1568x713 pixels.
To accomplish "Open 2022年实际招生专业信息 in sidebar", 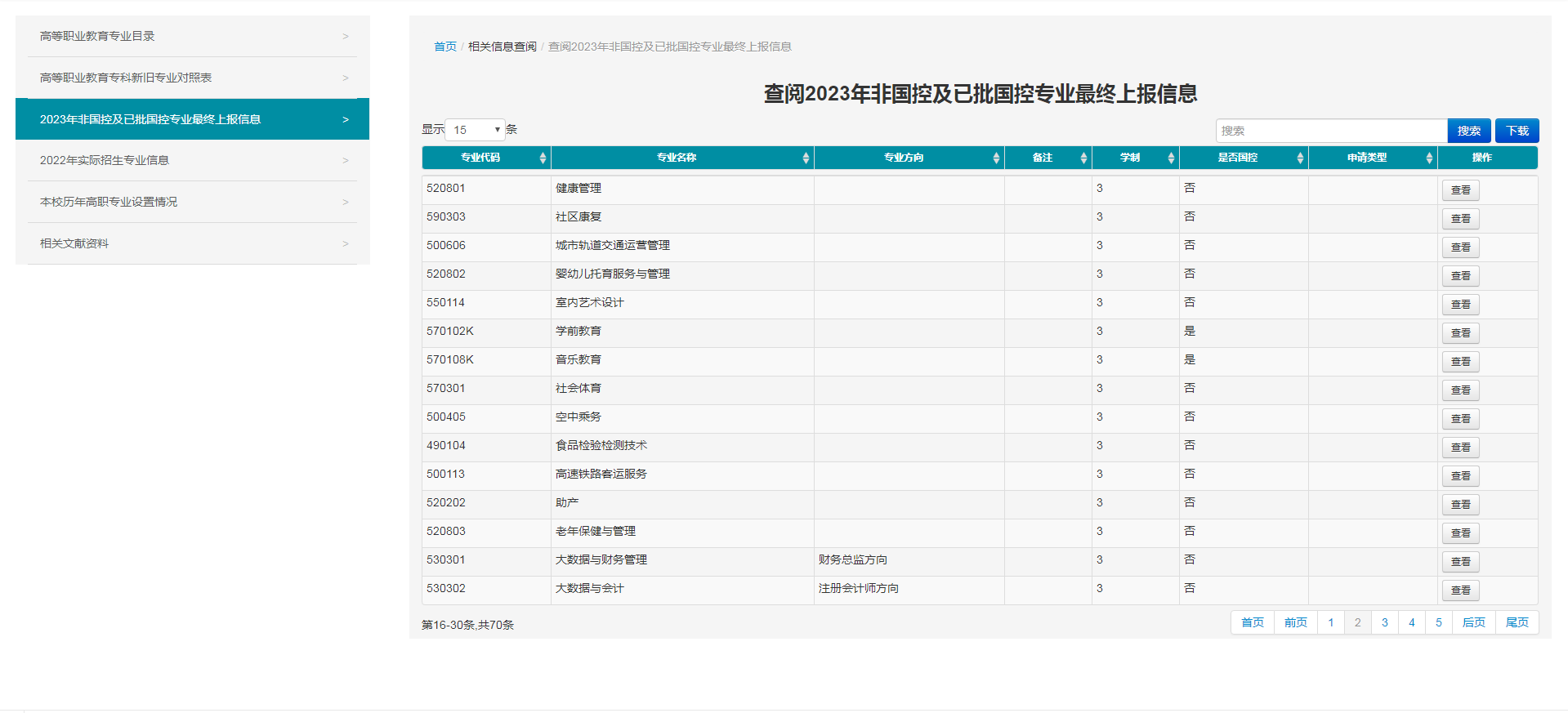I will pyautogui.click(x=193, y=160).
